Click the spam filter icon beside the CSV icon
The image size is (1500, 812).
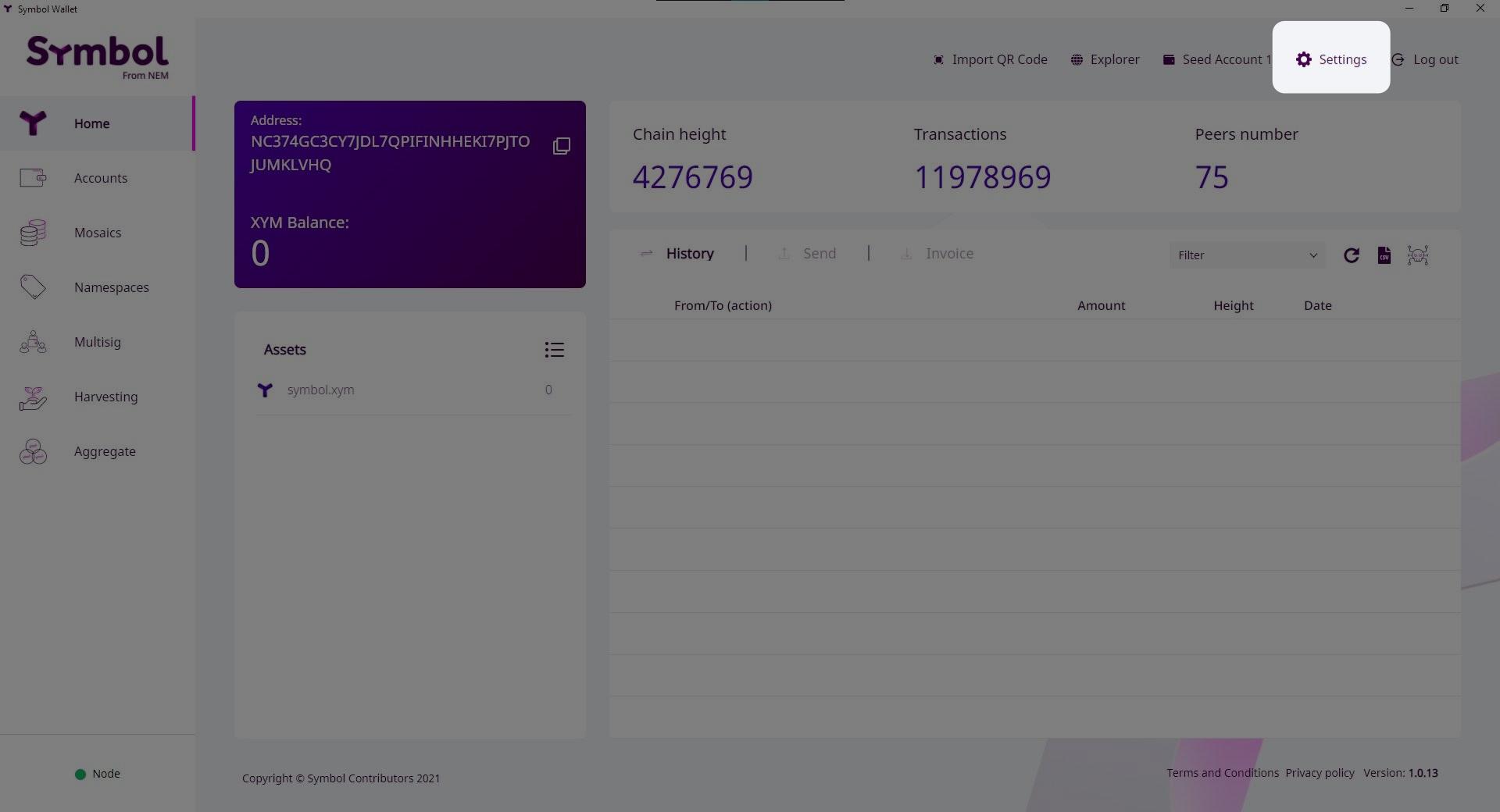click(x=1418, y=255)
